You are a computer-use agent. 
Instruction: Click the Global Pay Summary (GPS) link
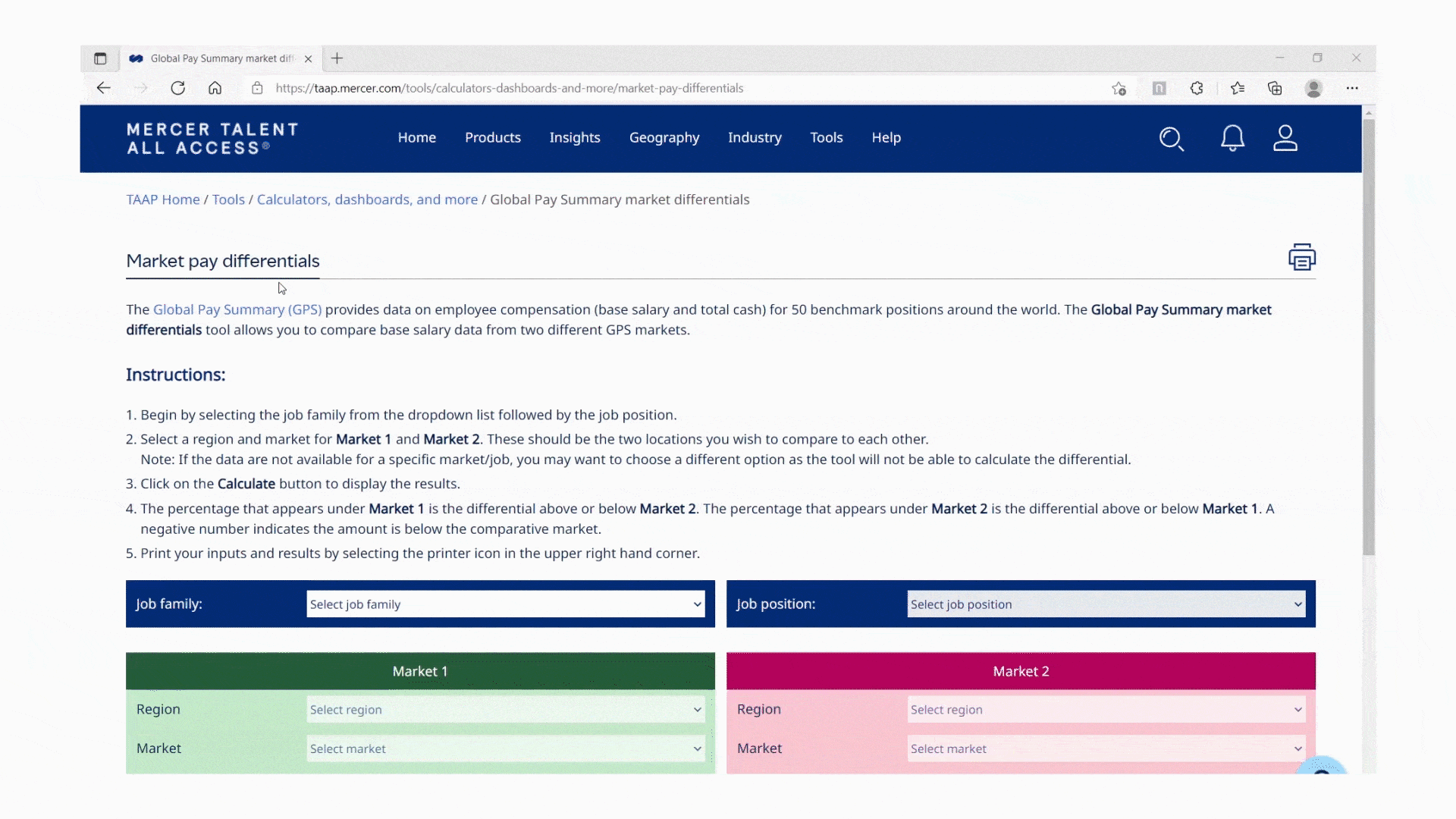point(237,309)
